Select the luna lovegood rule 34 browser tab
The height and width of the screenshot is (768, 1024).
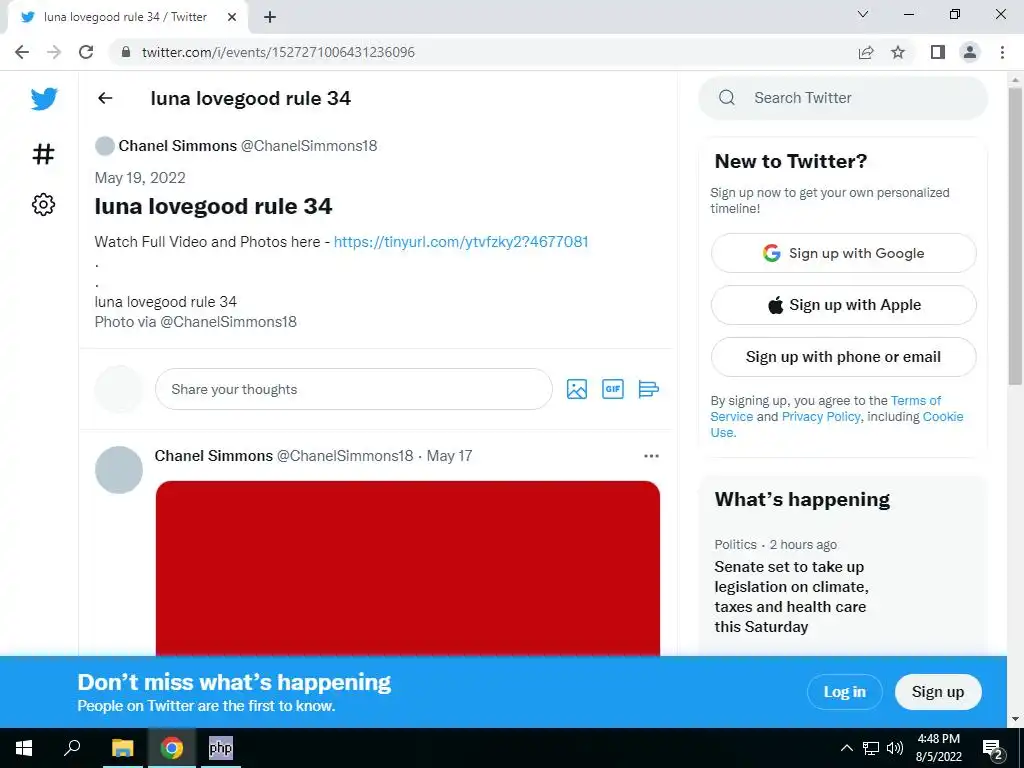124,17
